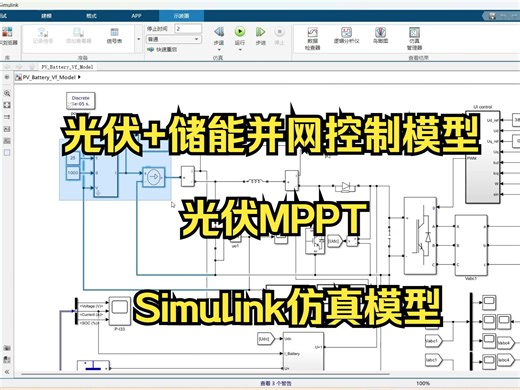The width and height of the screenshot is (520, 390).
Task: Click the fifth palette icon, below the Image icon
Action: pos(7,141)
